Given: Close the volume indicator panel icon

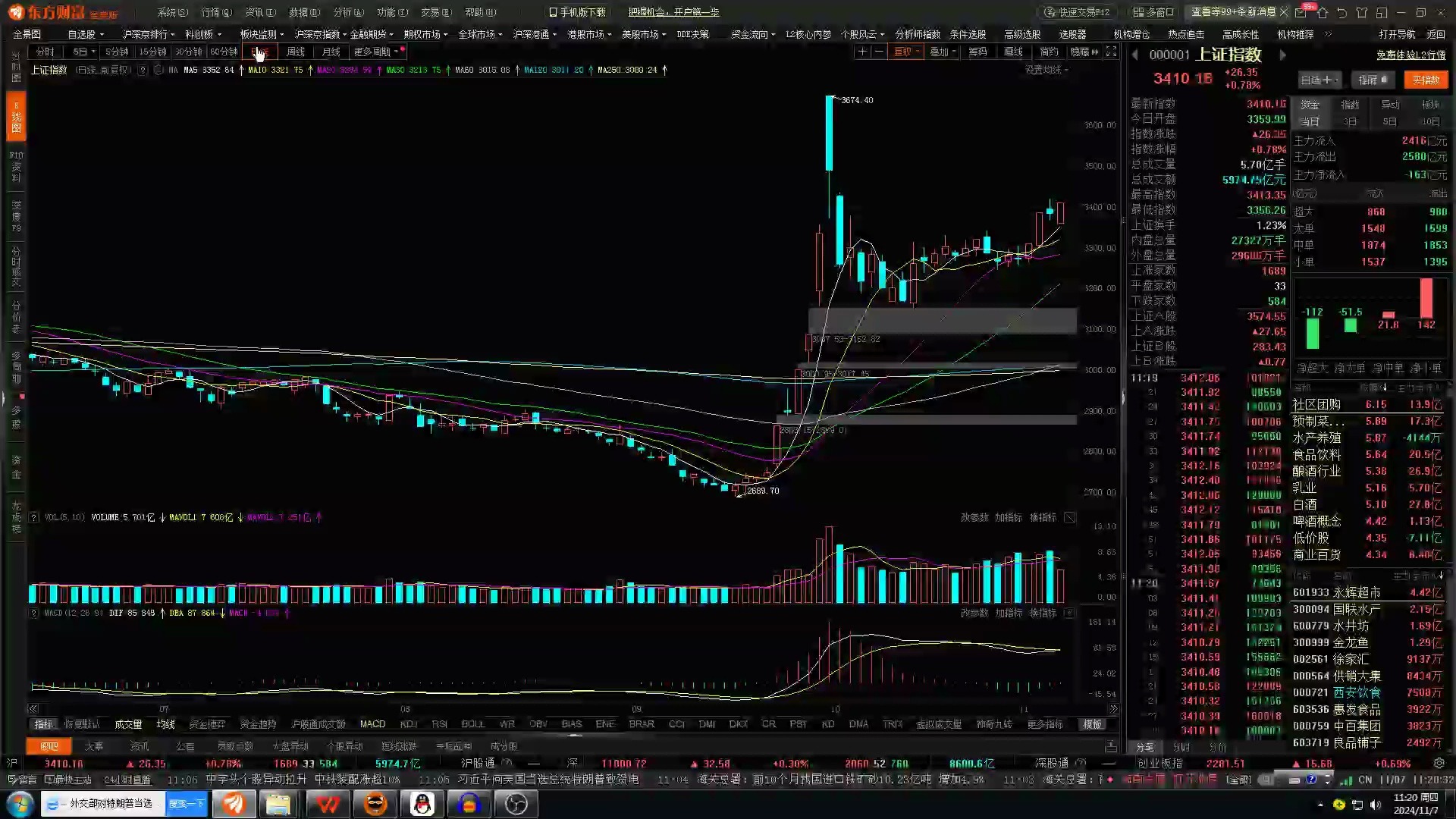Looking at the screenshot, I should (x=1070, y=517).
